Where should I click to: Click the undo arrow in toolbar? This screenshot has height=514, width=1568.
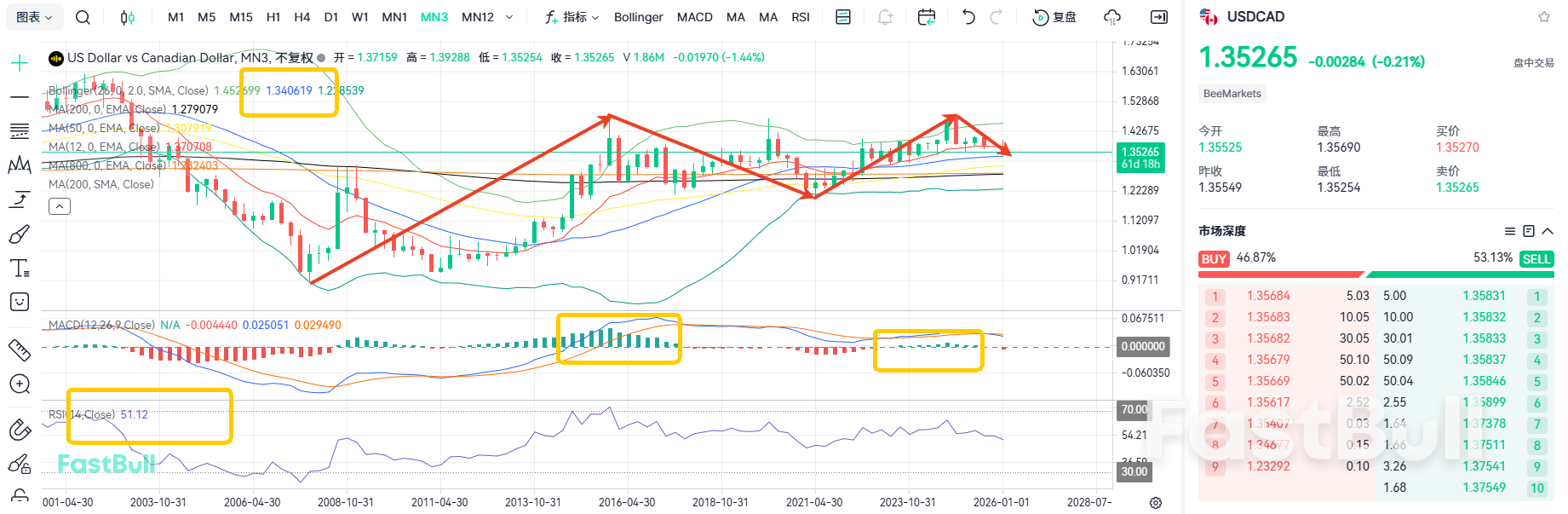[968, 17]
